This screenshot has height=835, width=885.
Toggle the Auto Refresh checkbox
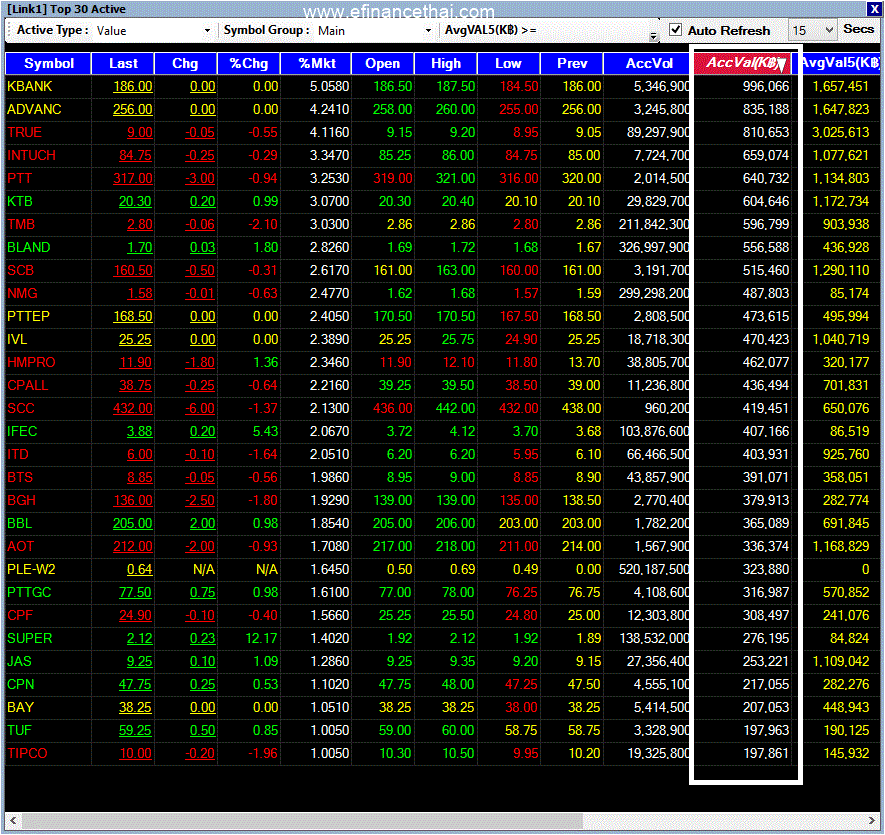[x=675, y=30]
